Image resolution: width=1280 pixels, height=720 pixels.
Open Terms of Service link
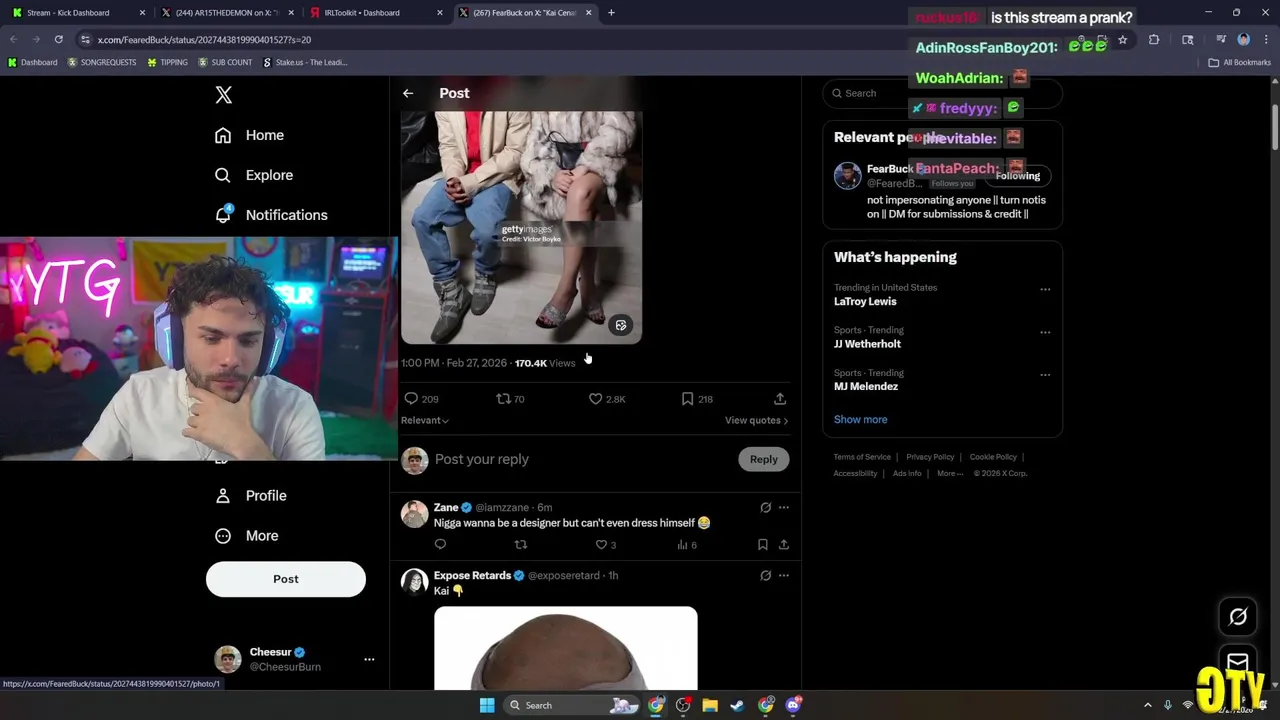coord(862,457)
